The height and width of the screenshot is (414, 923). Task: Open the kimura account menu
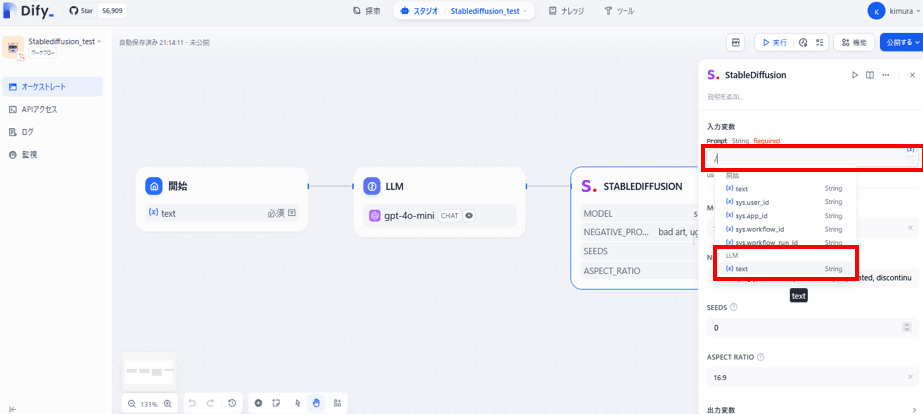click(894, 11)
